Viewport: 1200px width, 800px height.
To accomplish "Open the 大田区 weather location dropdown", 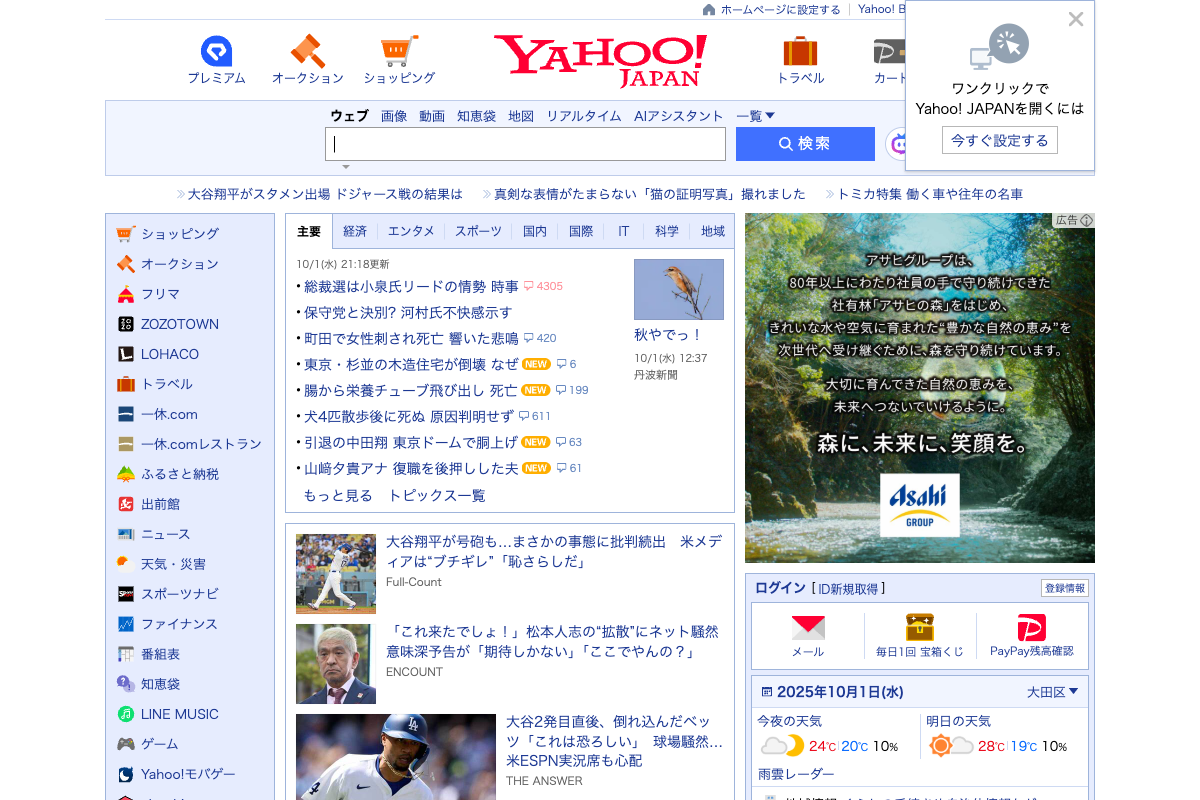I will point(1052,692).
